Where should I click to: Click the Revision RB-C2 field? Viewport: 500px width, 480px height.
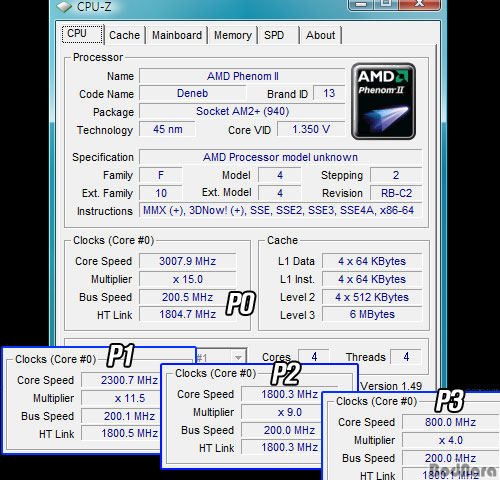(x=396, y=193)
